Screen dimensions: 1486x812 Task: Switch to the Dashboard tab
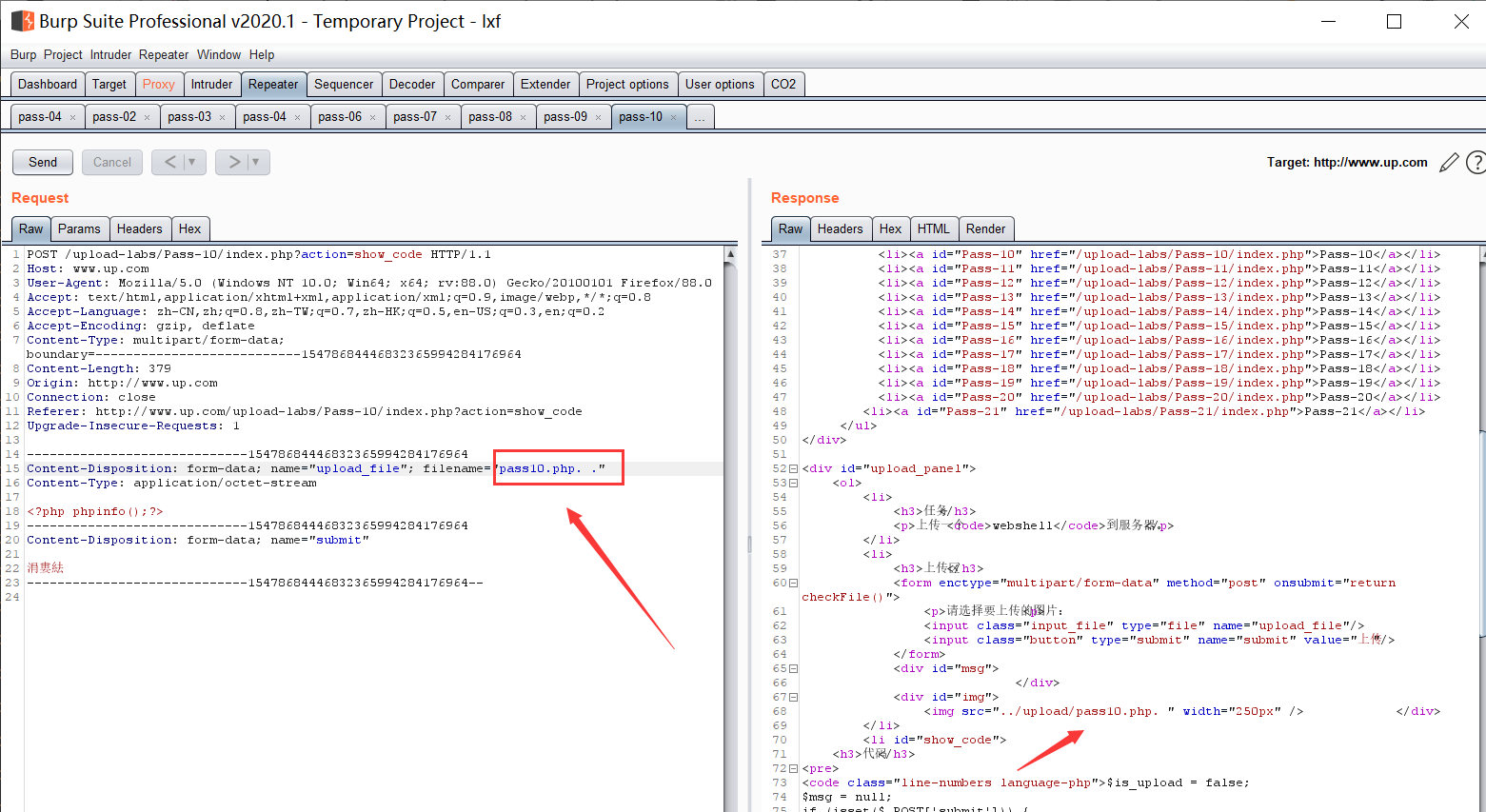pyautogui.click(x=48, y=84)
